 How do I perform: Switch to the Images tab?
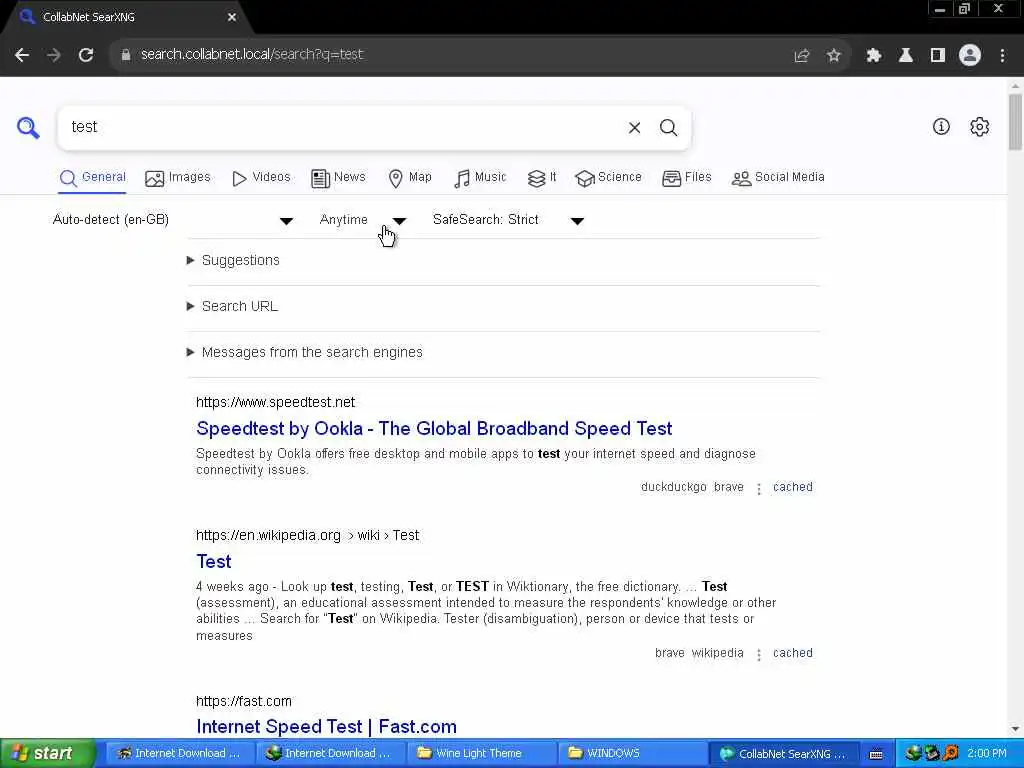pos(178,178)
